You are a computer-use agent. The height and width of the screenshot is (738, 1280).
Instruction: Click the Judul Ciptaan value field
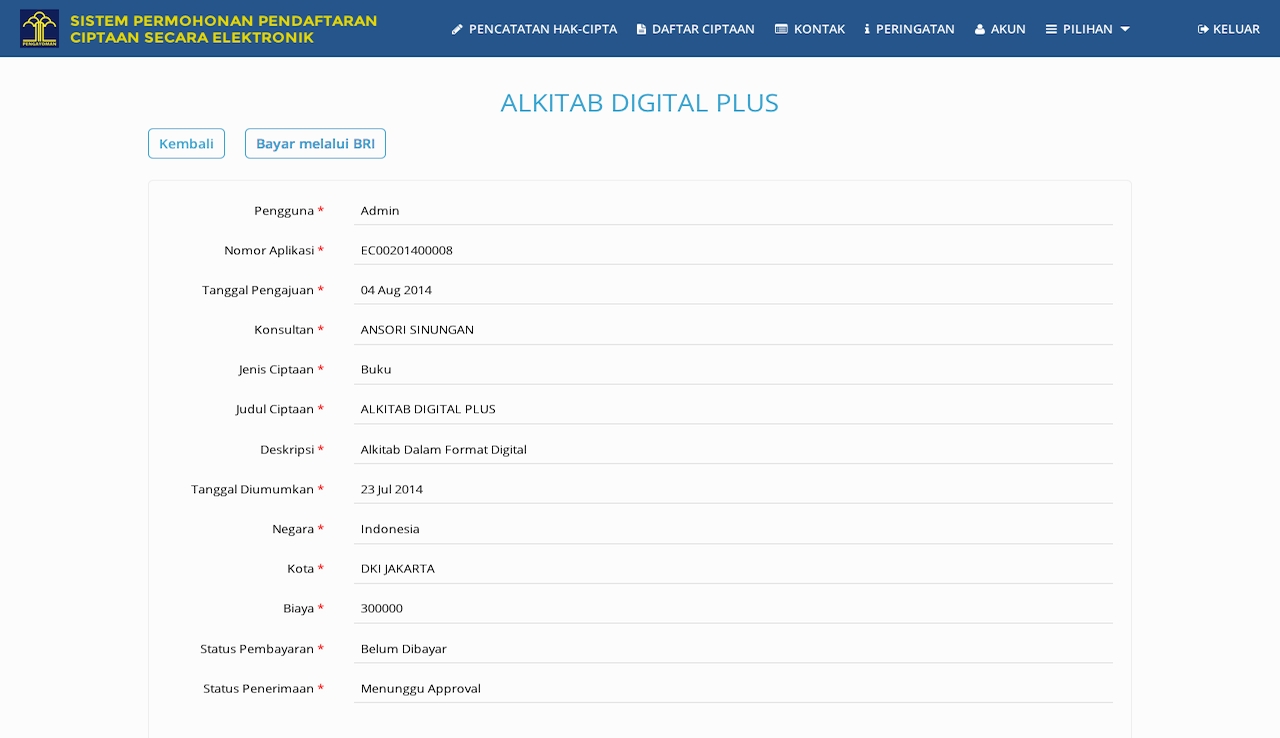[733, 409]
